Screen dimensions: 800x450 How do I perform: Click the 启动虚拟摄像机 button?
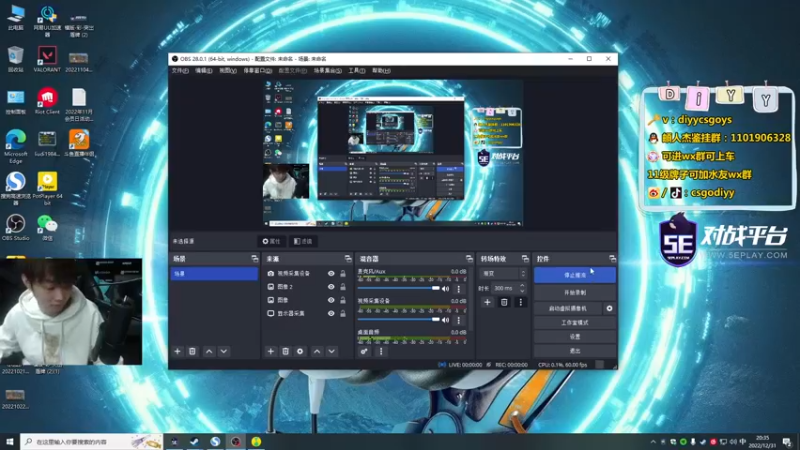tap(568, 308)
